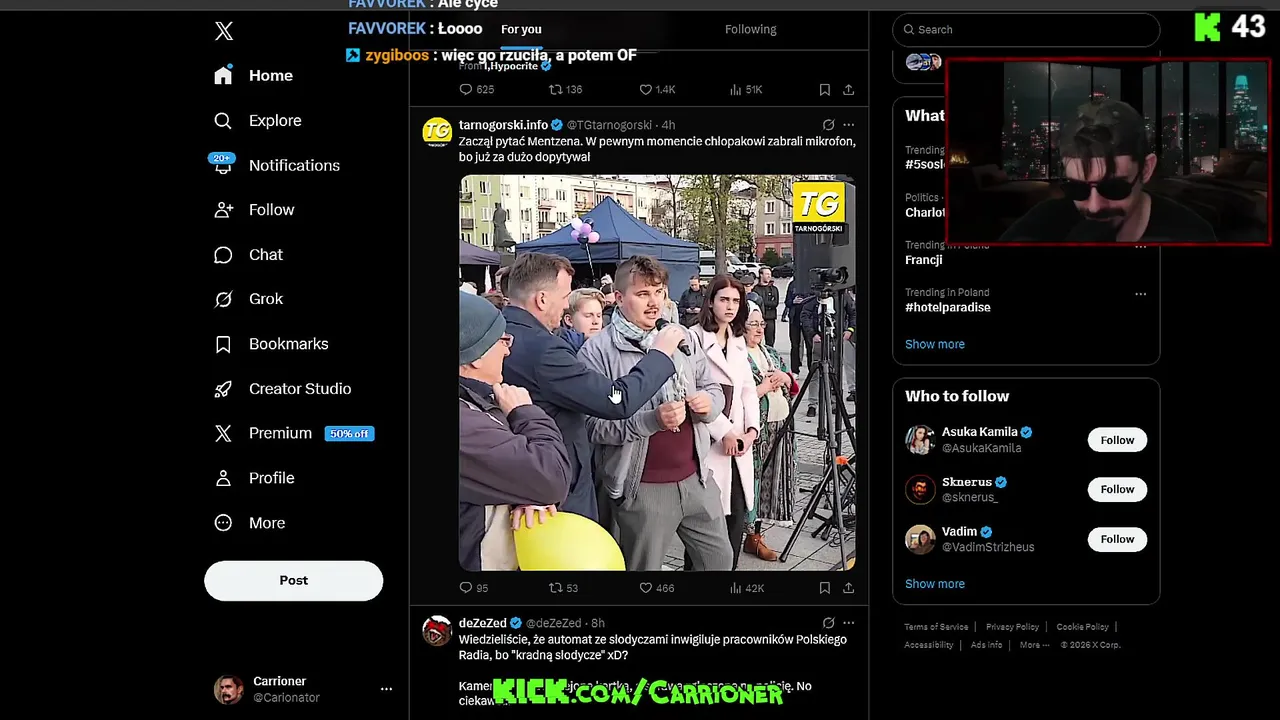
Task: Click Grok icon on tarnogorski.info post
Action: pyautogui.click(x=828, y=125)
